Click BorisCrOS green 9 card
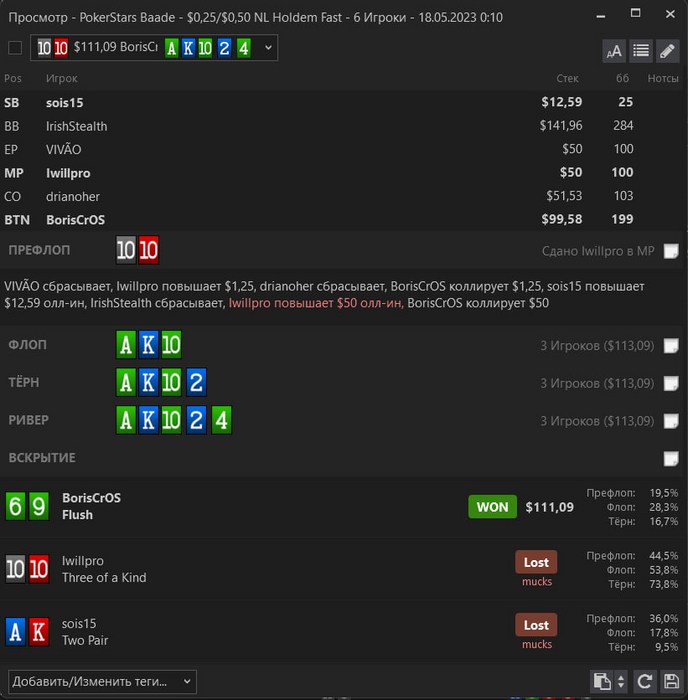Screen dimensions: 688x700 pos(39,506)
